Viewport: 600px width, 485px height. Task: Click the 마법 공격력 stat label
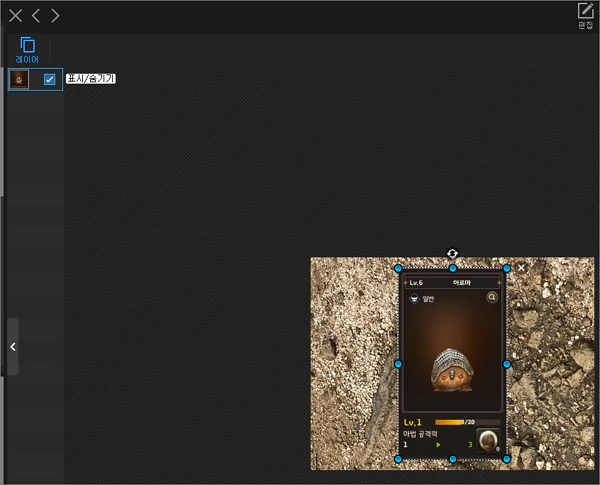point(420,434)
